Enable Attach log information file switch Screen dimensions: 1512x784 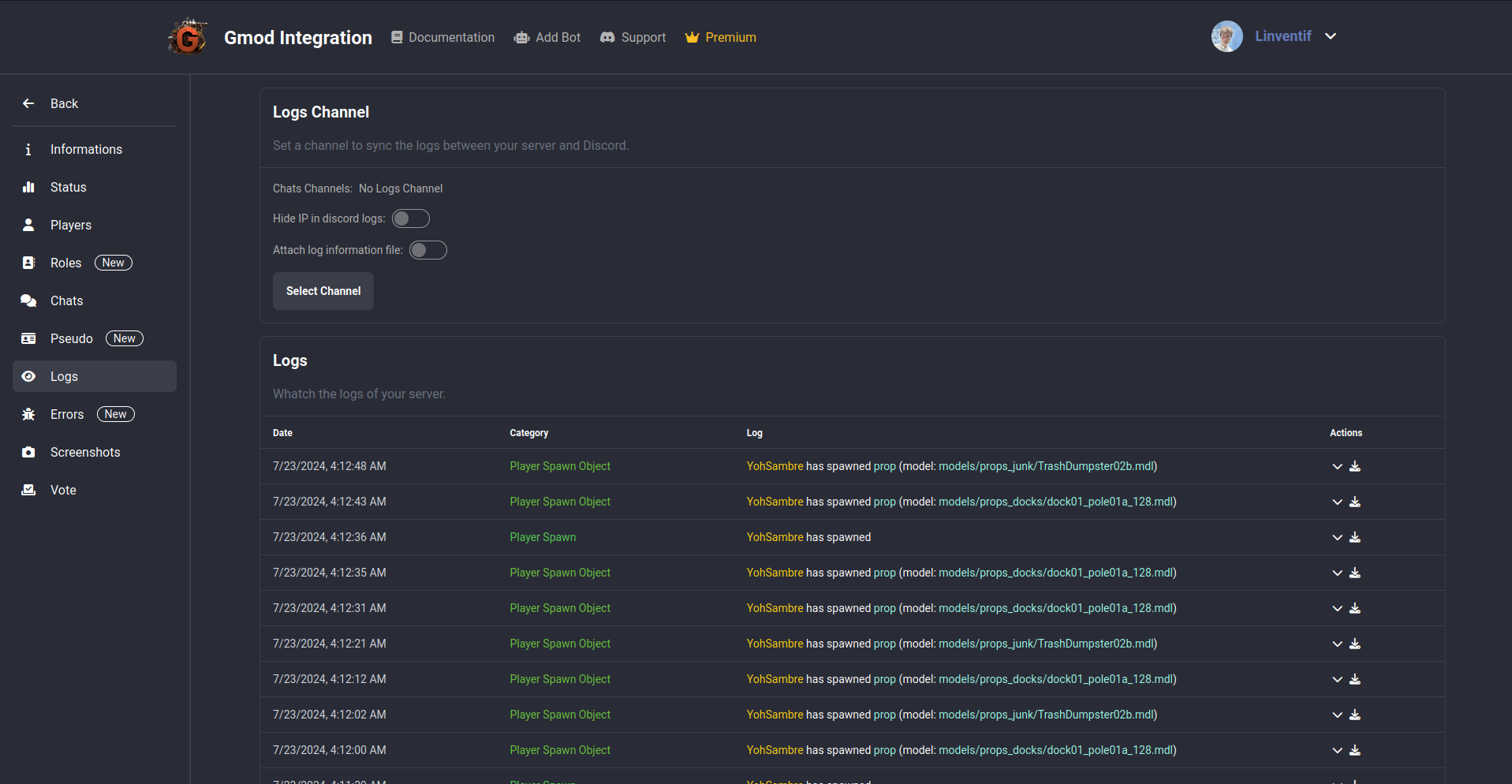(x=428, y=250)
